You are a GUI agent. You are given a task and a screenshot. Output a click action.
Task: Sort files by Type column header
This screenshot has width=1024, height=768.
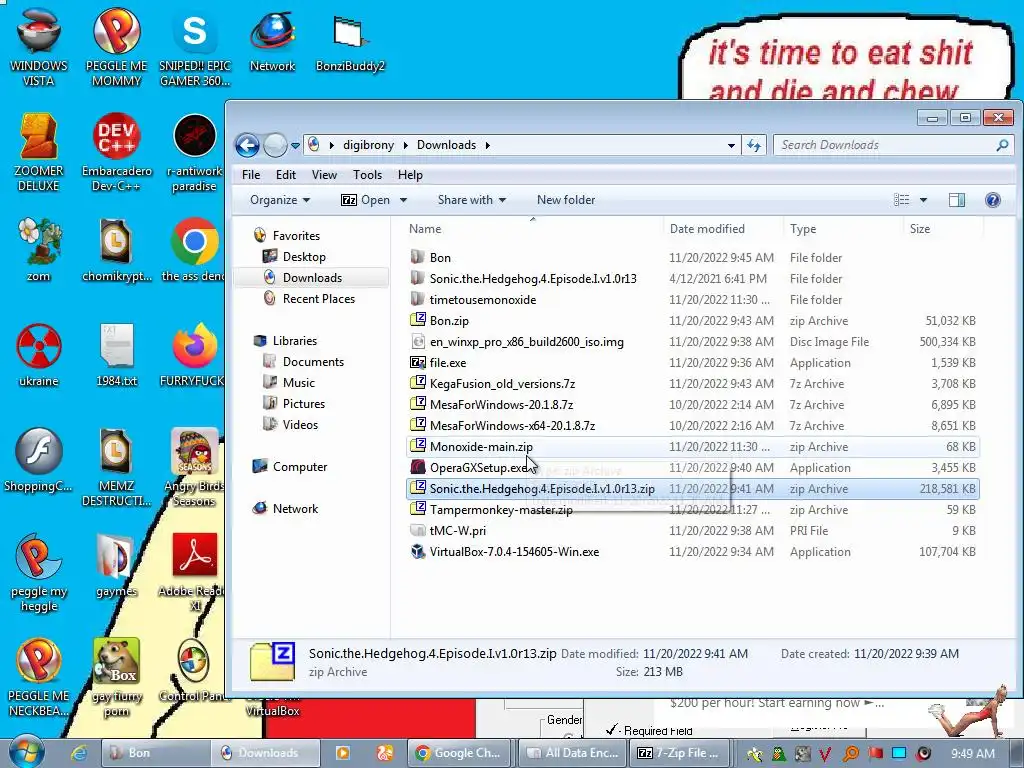coord(844,229)
